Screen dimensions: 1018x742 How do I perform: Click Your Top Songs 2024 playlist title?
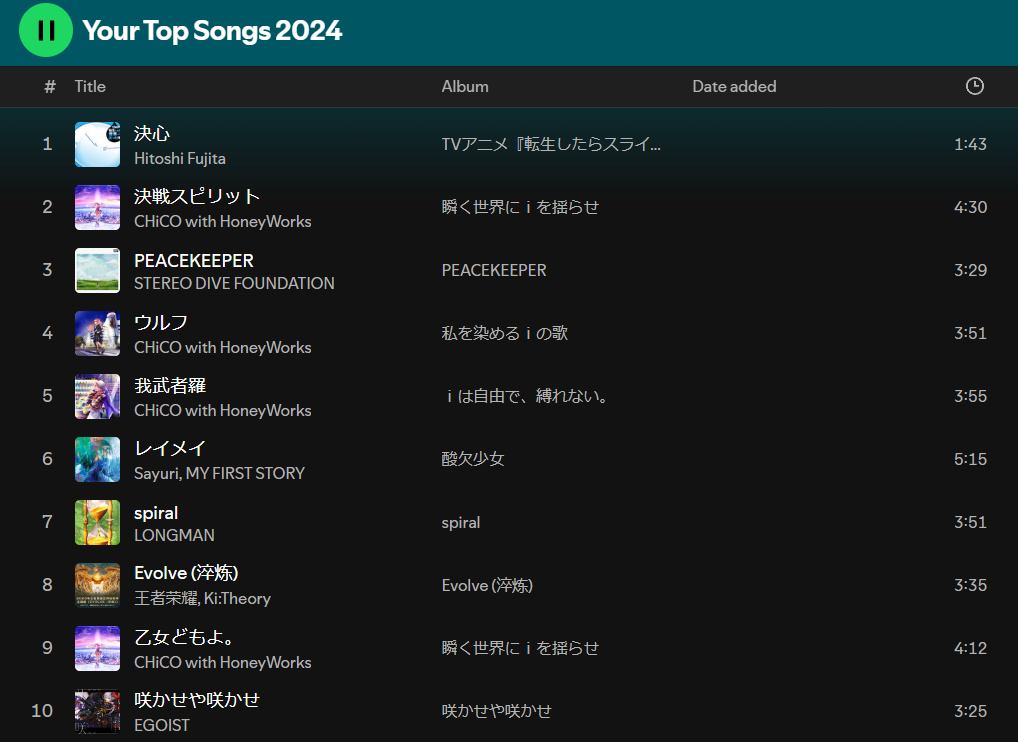pyautogui.click(x=212, y=31)
